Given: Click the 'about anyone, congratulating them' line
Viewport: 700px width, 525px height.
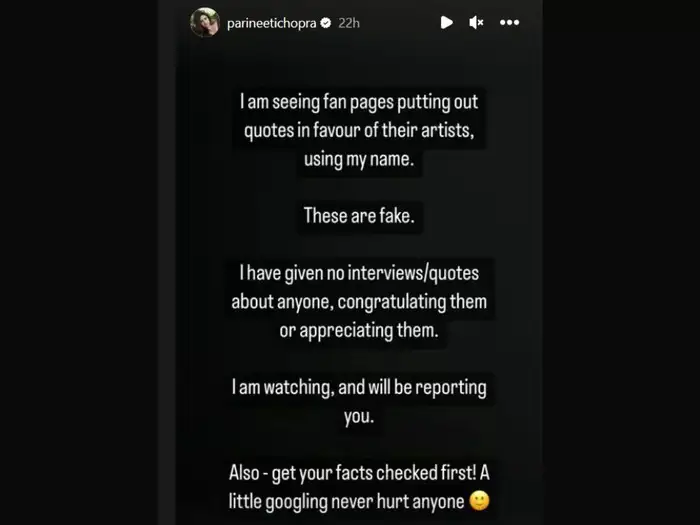Looking at the screenshot, I should click(359, 302).
